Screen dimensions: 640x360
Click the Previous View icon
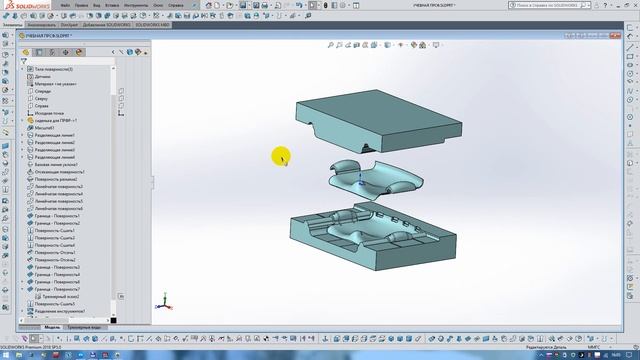(348, 45)
